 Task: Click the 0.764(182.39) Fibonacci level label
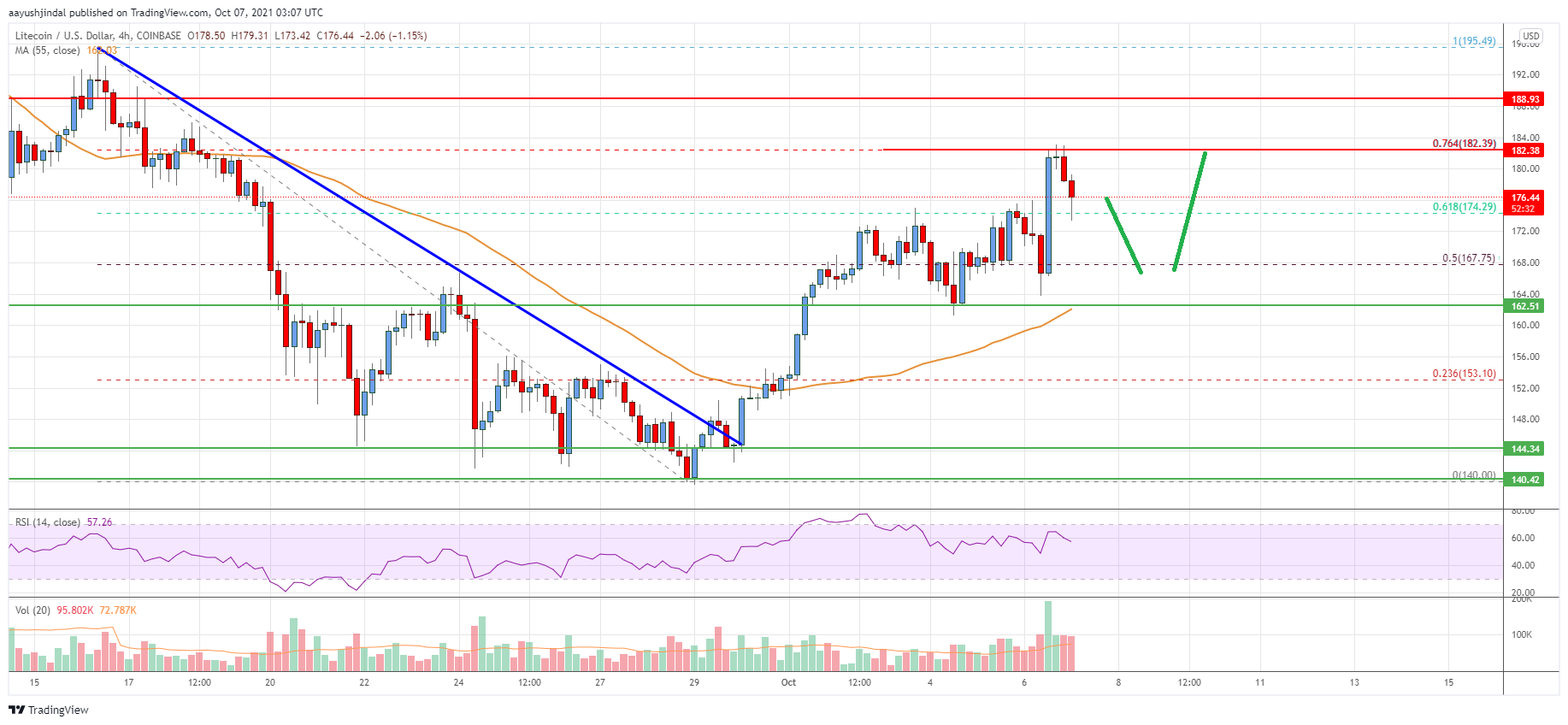(x=1465, y=144)
